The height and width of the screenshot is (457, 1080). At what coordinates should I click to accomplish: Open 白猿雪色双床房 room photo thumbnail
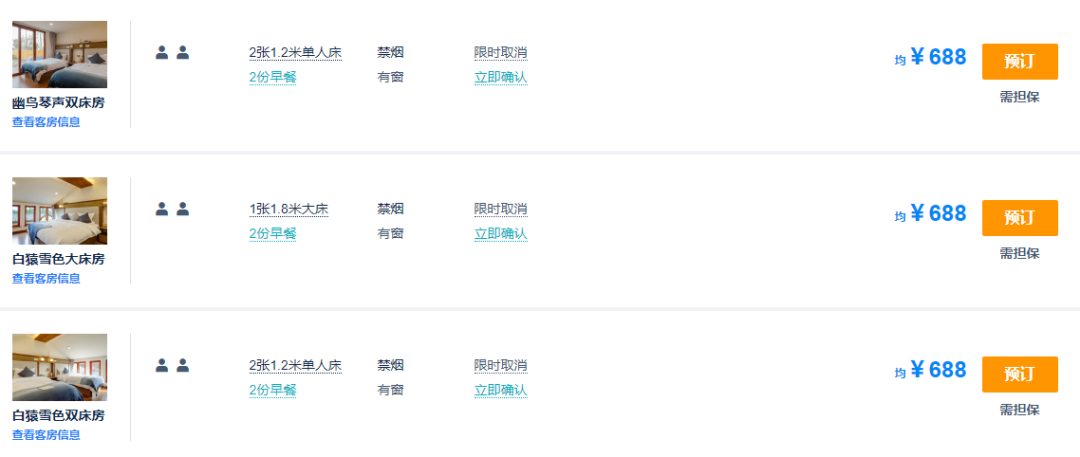point(60,367)
